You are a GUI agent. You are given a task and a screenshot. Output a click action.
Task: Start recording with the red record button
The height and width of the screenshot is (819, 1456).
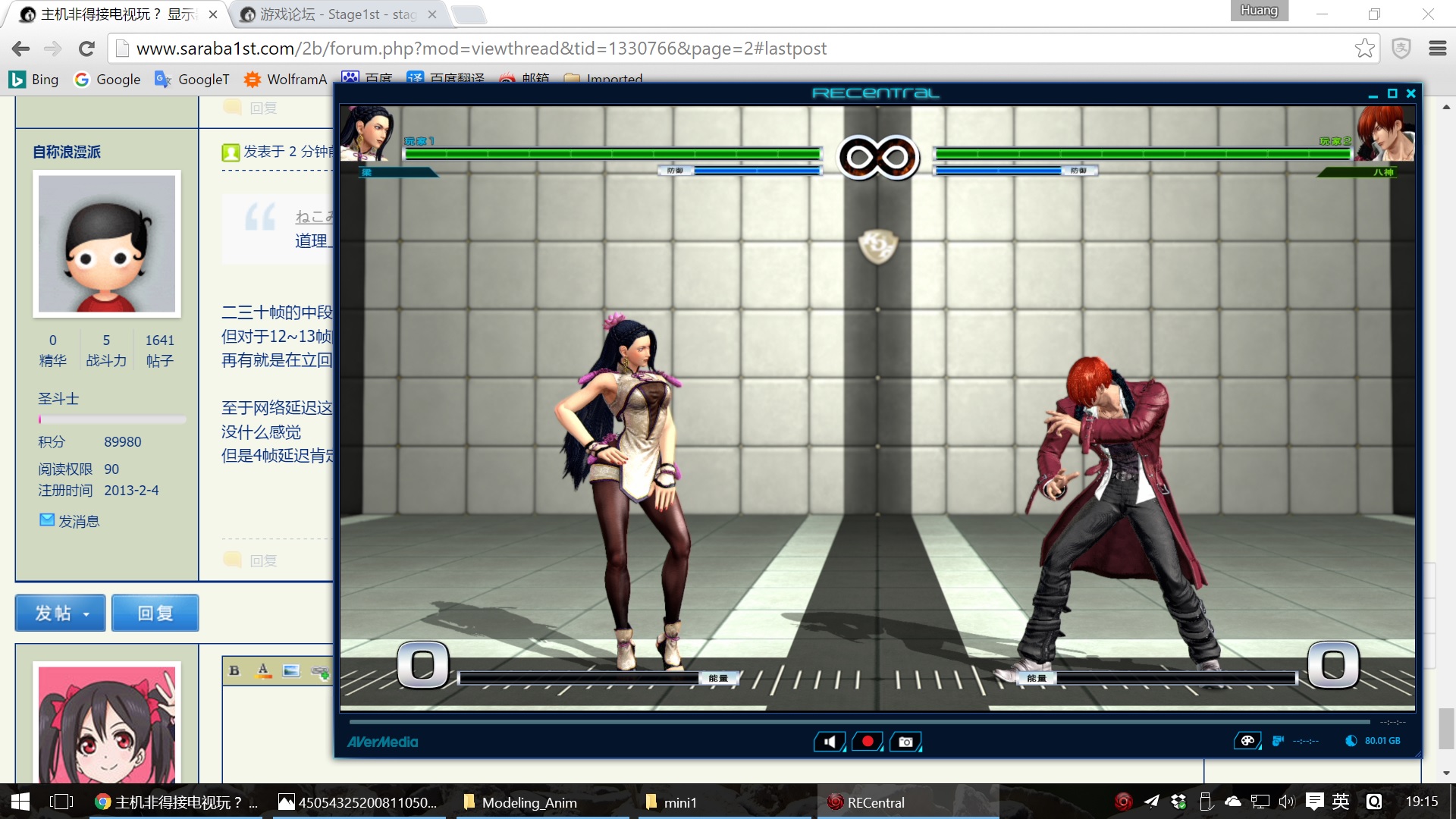tap(868, 742)
